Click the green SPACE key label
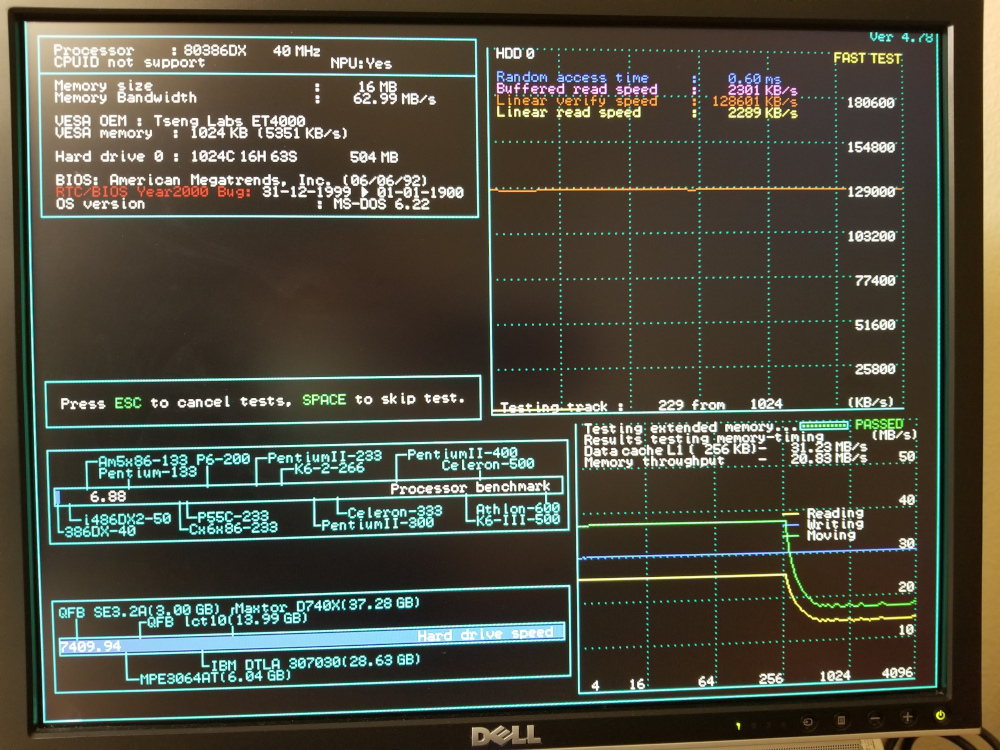Image resolution: width=1000 pixels, height=750 pixels. pos(324,400)
